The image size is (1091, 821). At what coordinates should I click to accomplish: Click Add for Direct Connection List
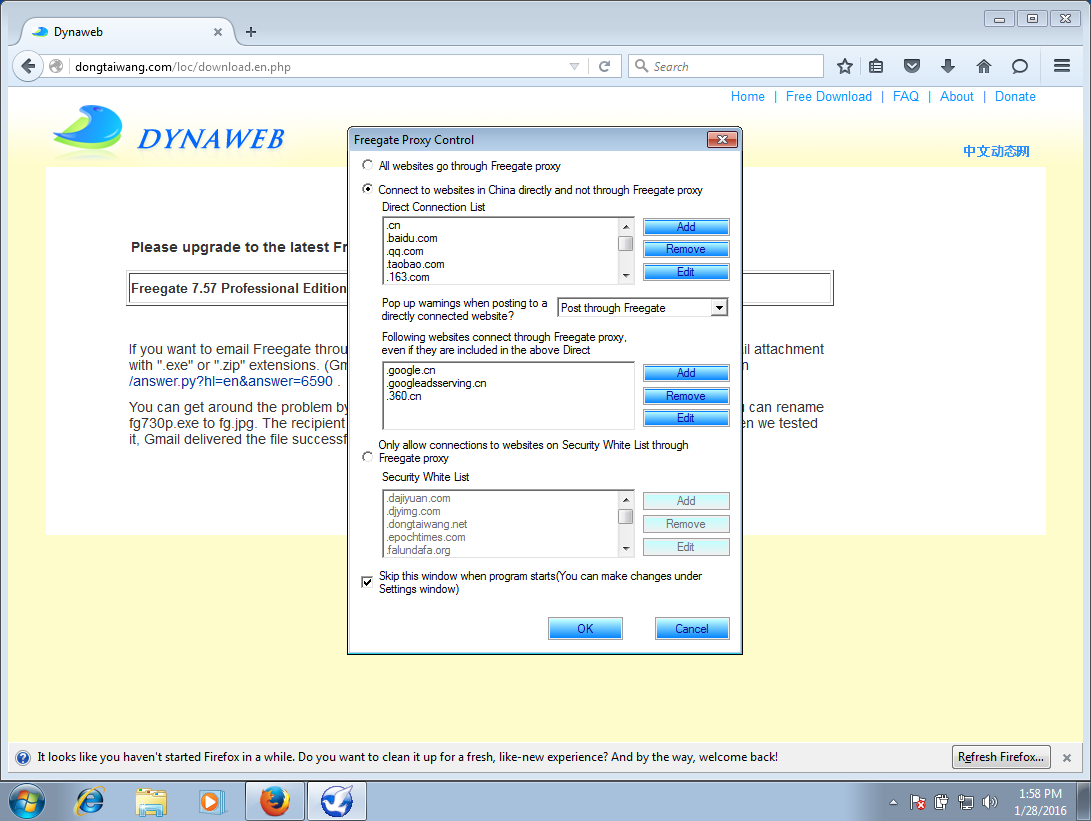click(x=686, y=227)
